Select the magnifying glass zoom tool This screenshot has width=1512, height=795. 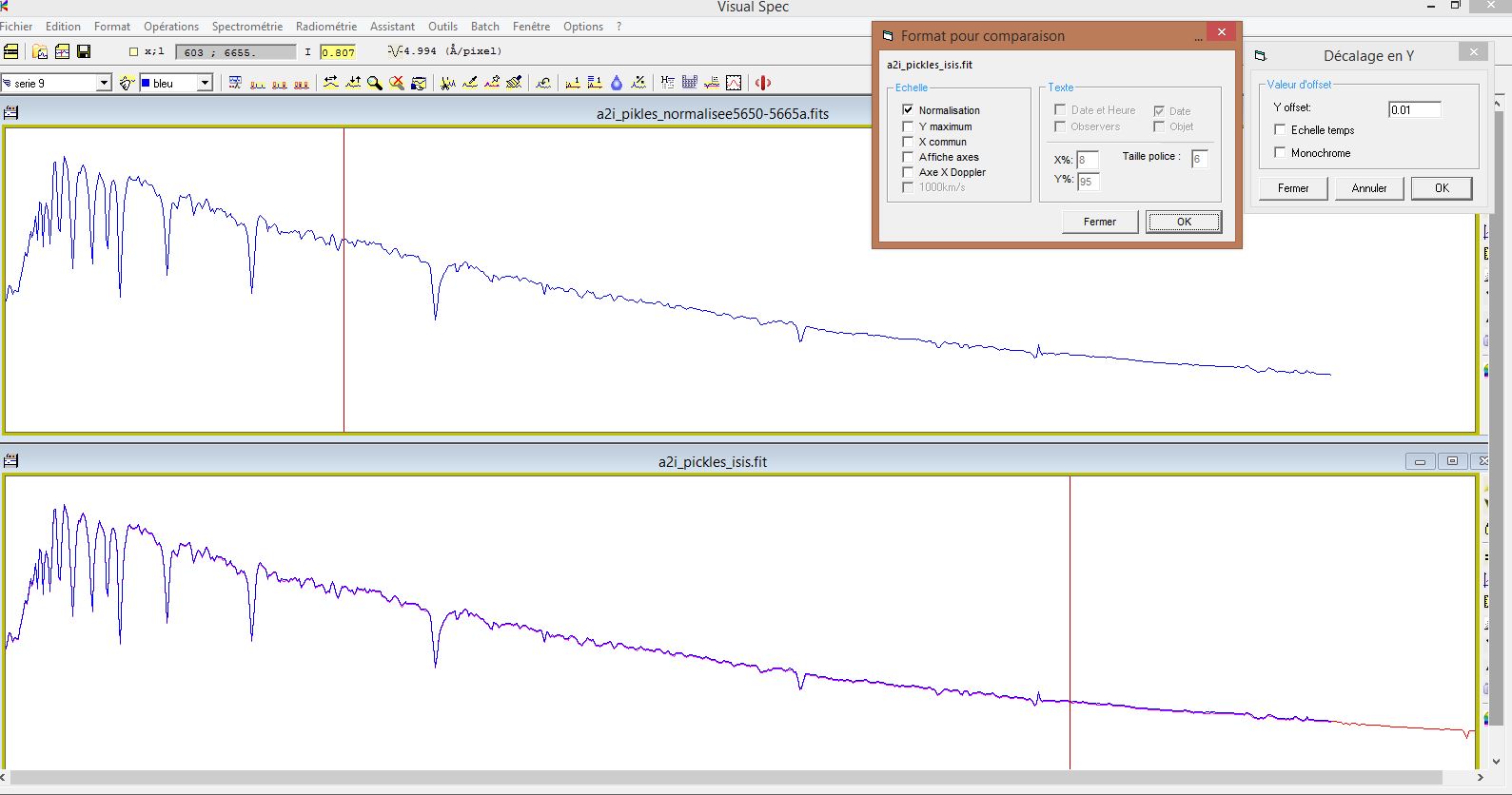click(x=375, y=83)
